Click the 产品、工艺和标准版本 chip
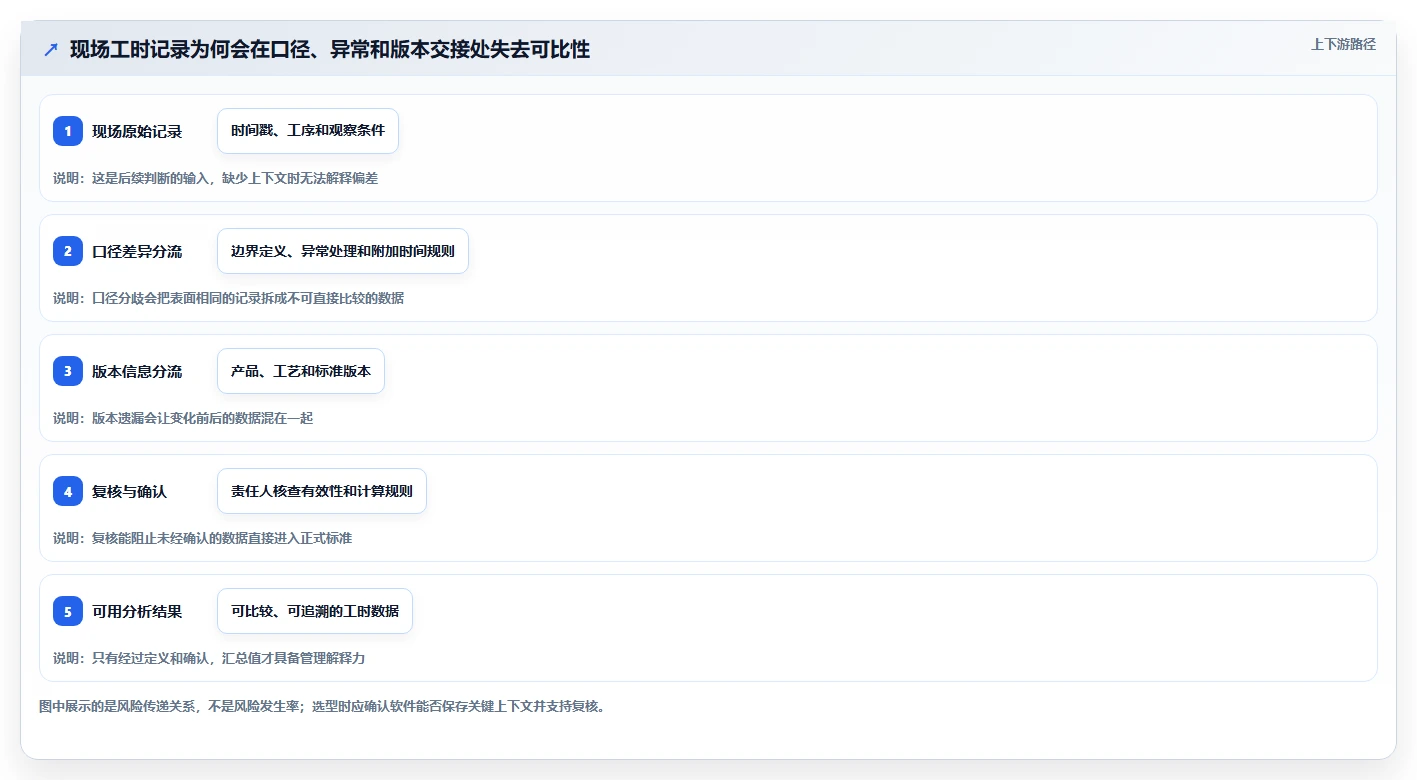The height and width of the screenshot is (780, 1417). pos(301,371)
